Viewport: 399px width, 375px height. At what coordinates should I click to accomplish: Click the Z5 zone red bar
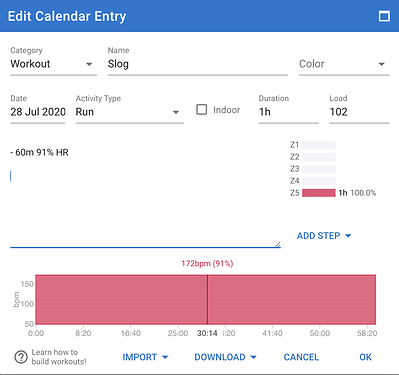[319, 193]
